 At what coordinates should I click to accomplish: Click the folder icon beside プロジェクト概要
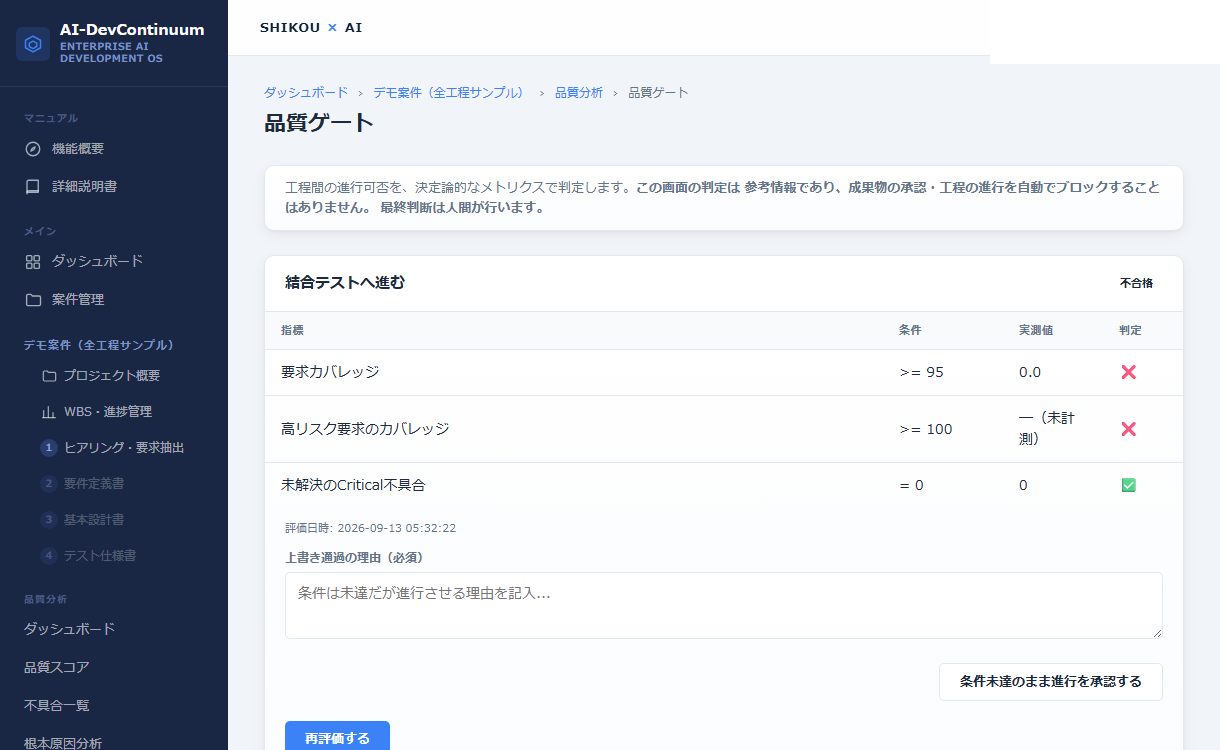pos(49,376)
